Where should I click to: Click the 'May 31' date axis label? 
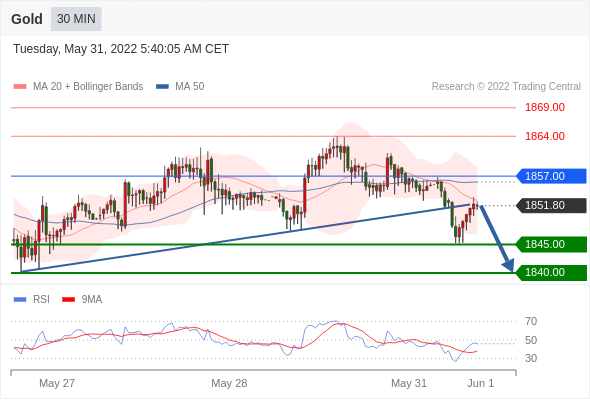click(x=409, y=383)
